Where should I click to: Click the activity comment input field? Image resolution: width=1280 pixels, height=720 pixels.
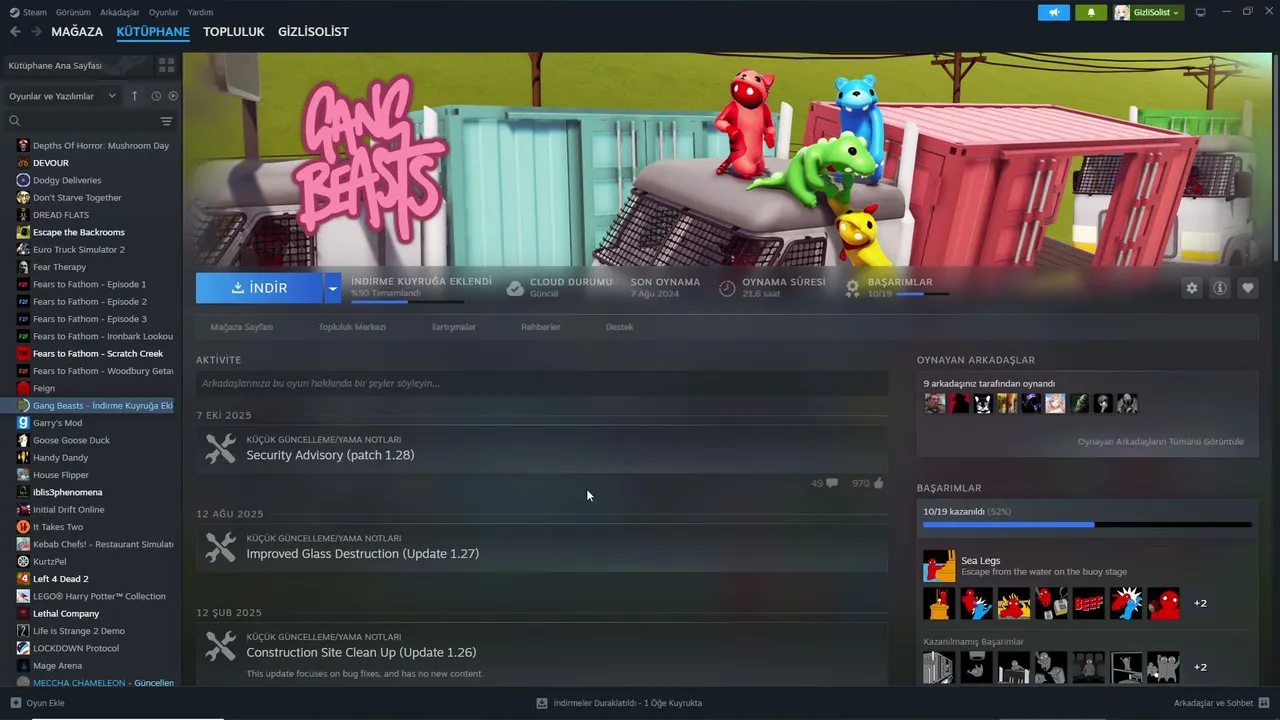542,383
